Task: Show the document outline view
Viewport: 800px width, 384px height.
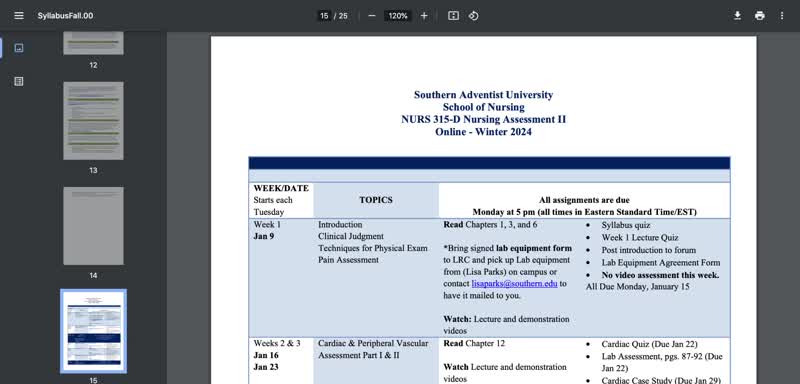Action: [19, 82]
